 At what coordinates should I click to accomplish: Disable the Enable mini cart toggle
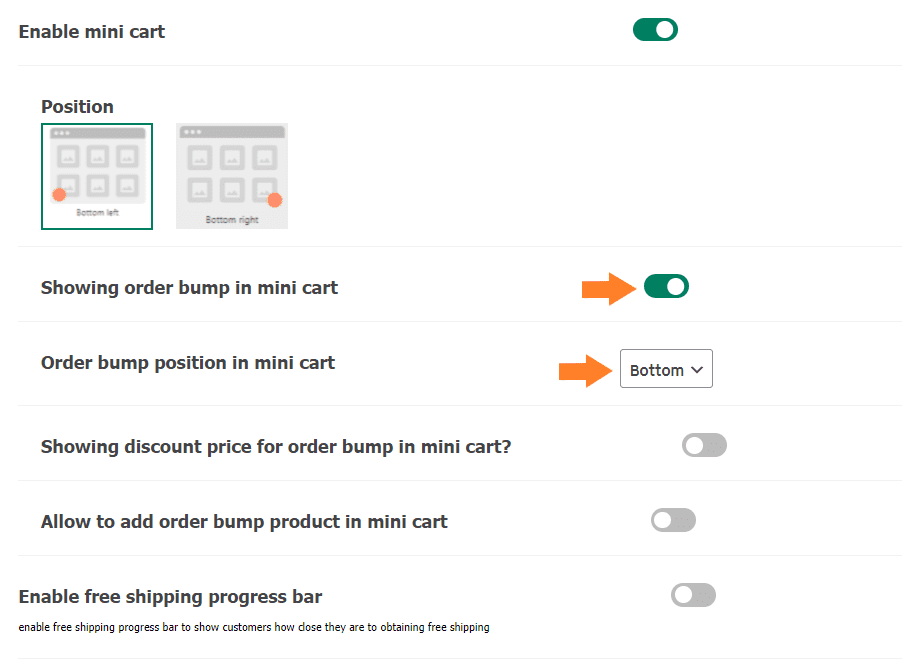pos(655,30)
